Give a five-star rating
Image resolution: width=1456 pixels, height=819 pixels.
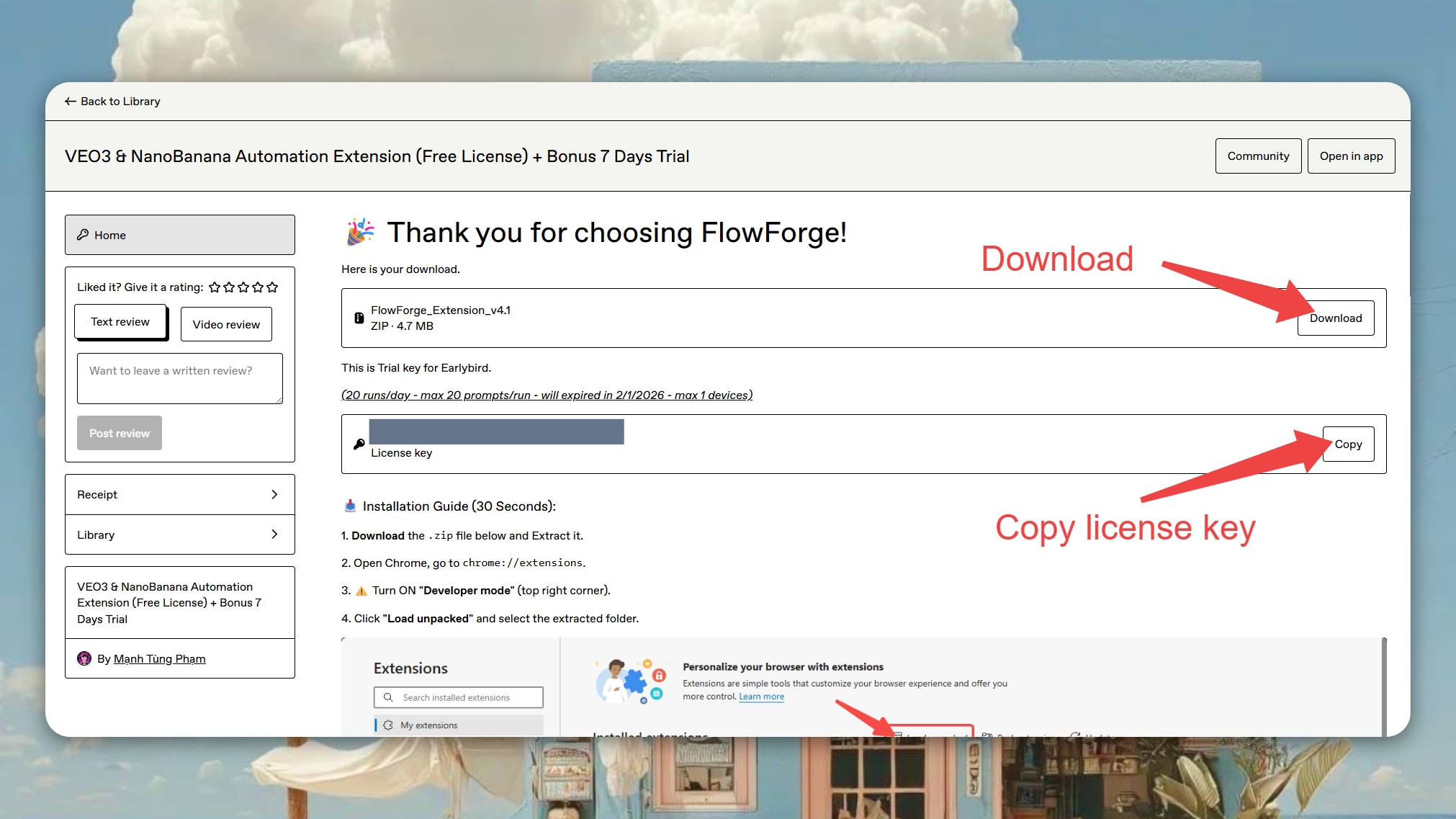click(272, 287)
